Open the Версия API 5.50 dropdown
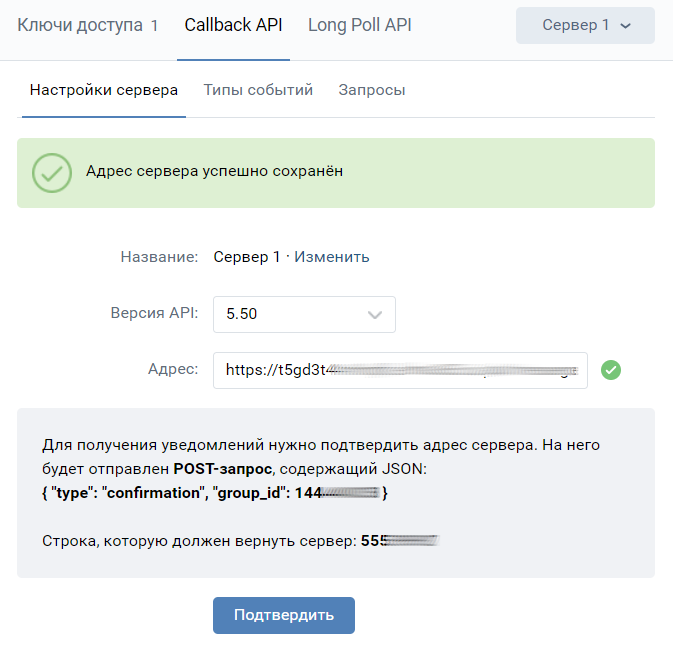 [x=304, y=314]
